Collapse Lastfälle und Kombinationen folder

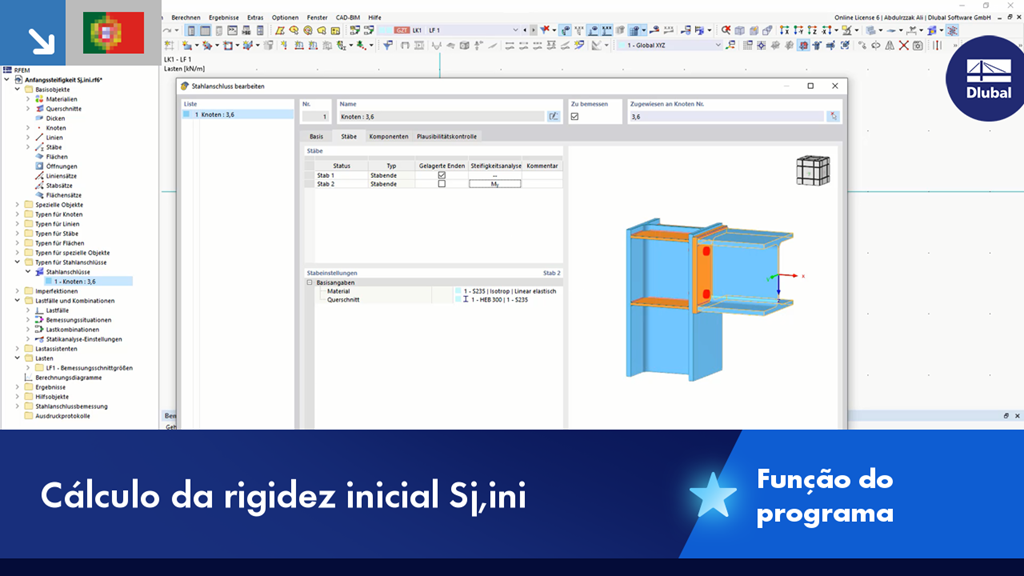point(18,300)
